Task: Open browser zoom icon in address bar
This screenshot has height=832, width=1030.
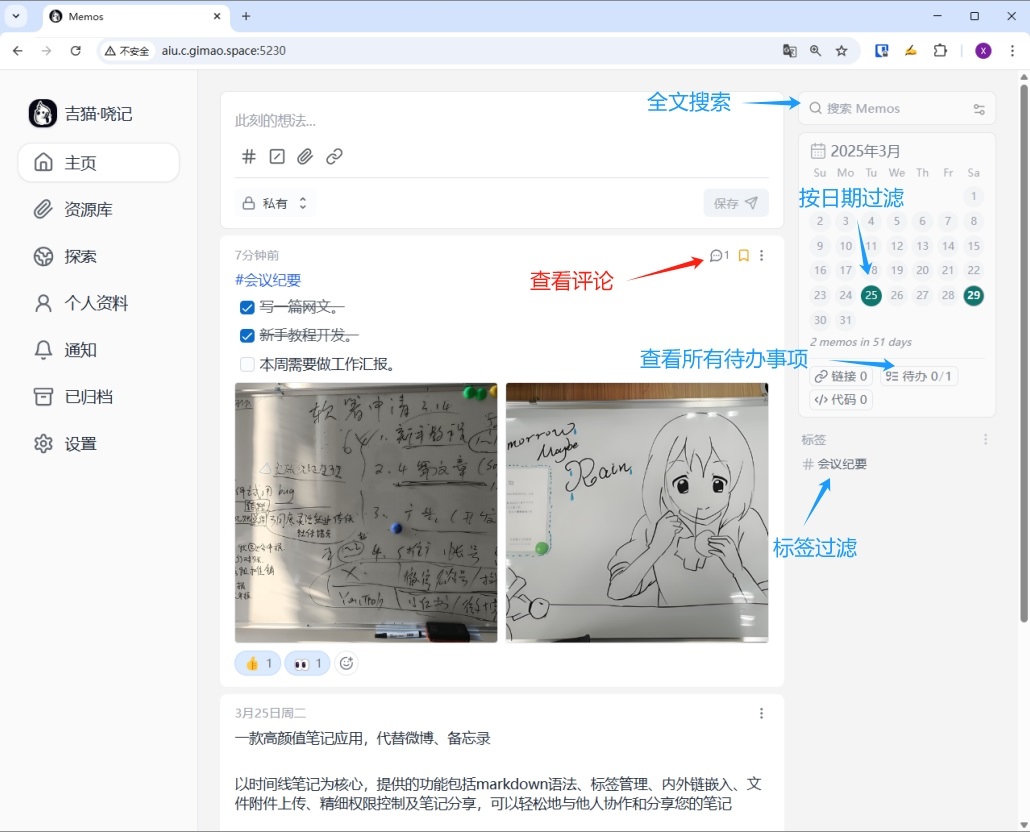Action: 815,51
